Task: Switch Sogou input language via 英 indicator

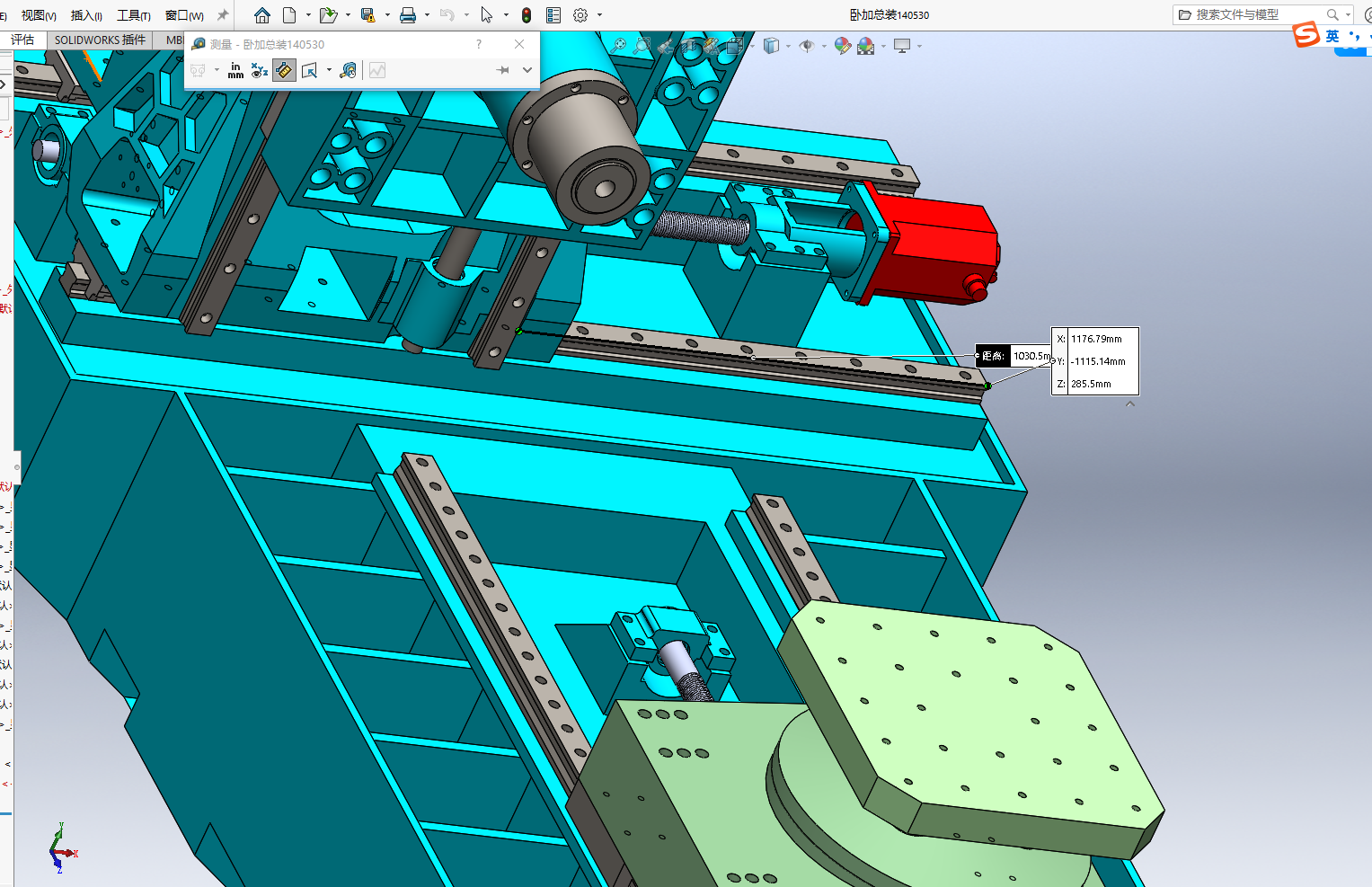Action: [x=1332, y=36]
